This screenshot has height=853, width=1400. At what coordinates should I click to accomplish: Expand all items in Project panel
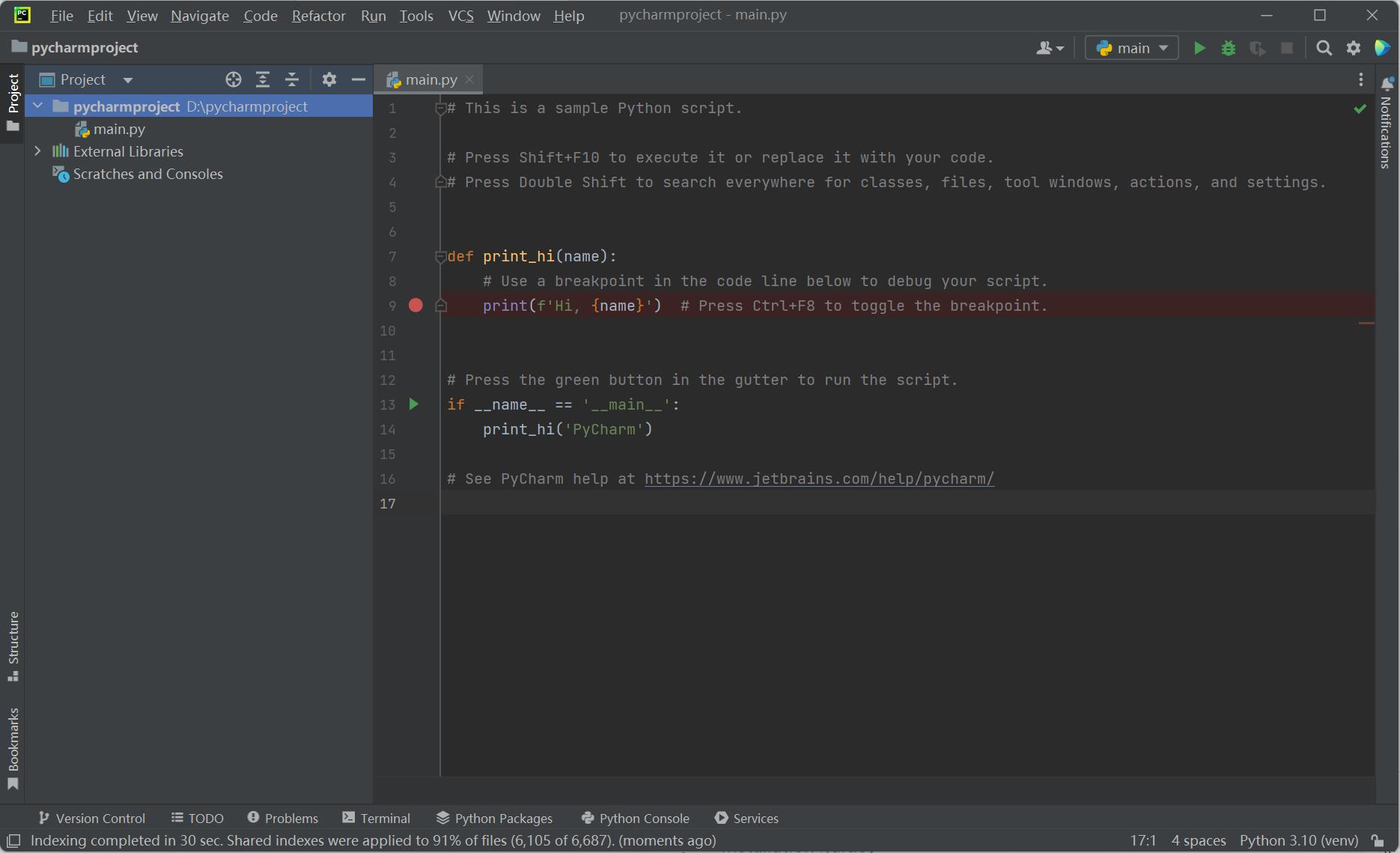pyautogui.click(x=262, y=79)
